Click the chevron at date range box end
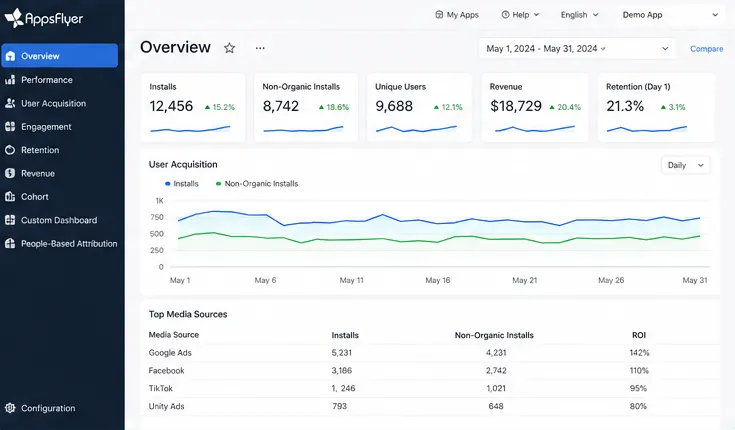The height and width of the screenshot is (430, 735). click(665, 49)
